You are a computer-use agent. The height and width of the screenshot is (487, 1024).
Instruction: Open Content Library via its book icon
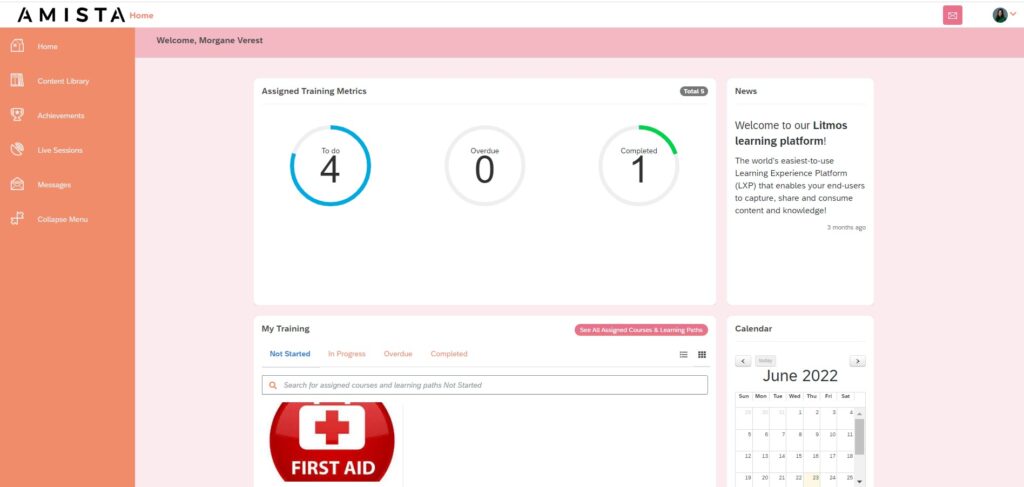click(17, 80)
